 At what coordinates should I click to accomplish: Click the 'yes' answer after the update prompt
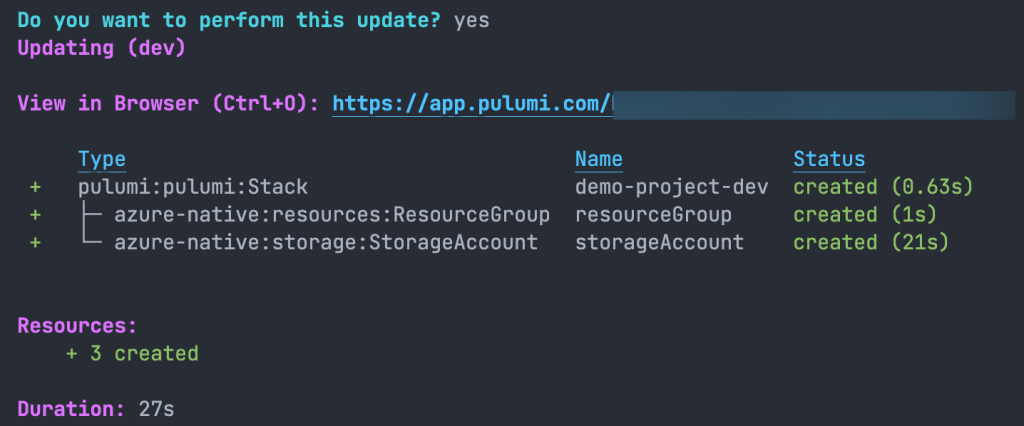tap(471, 20)
